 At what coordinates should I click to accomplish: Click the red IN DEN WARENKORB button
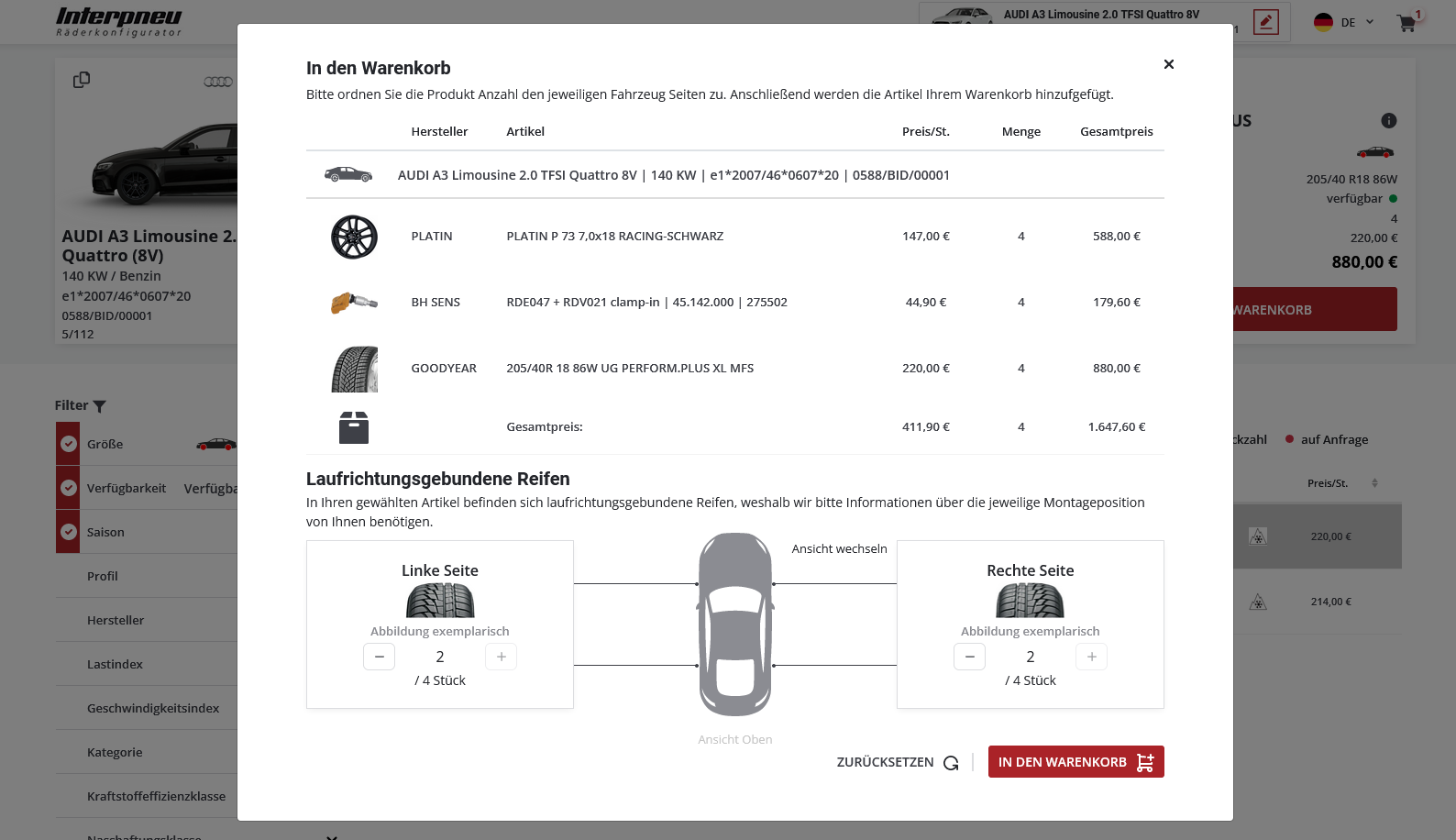(x=1076, y=762)
